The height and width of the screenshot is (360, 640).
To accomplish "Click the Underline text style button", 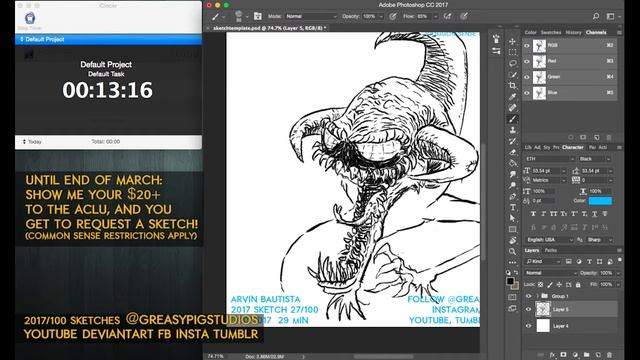I will (x=595, y=213).
